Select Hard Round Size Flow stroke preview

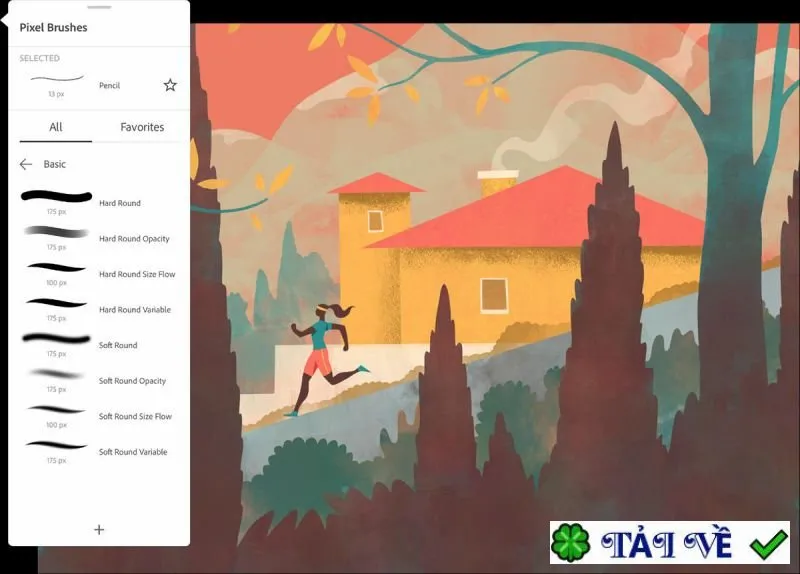point(56,267)
